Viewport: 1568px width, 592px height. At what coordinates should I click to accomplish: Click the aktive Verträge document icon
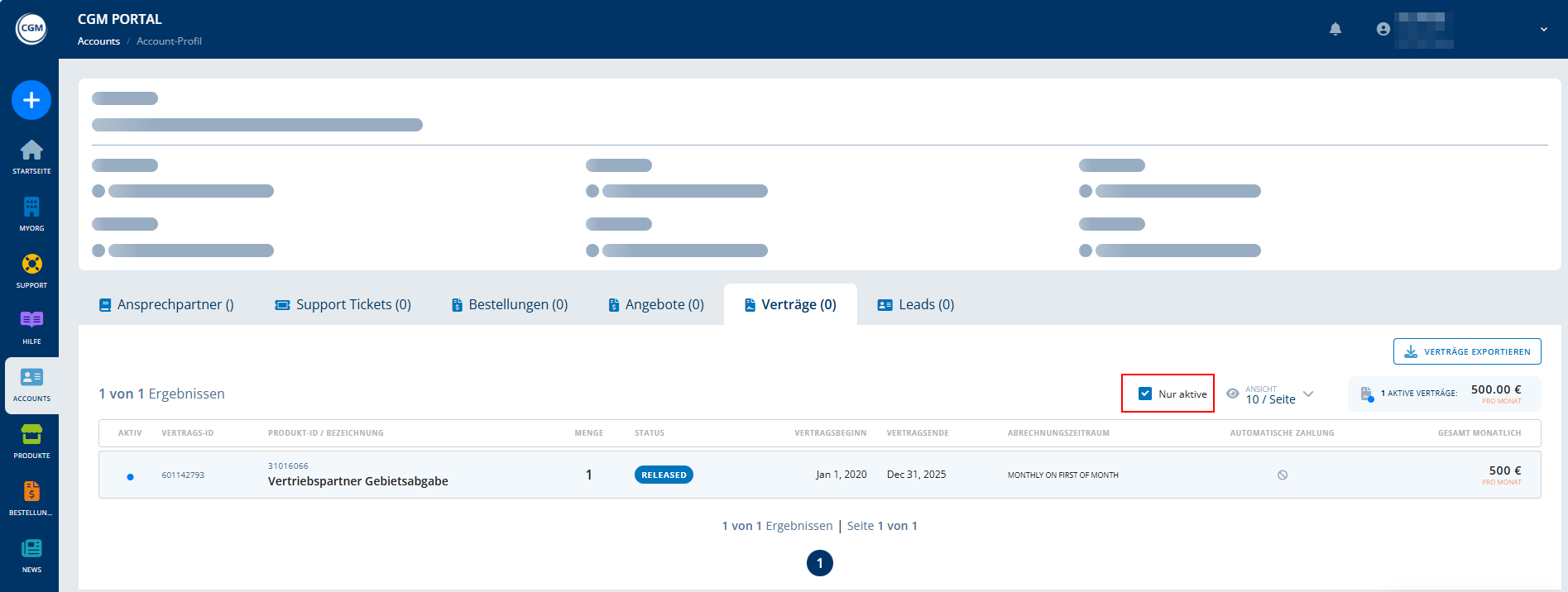[1367, 394]
